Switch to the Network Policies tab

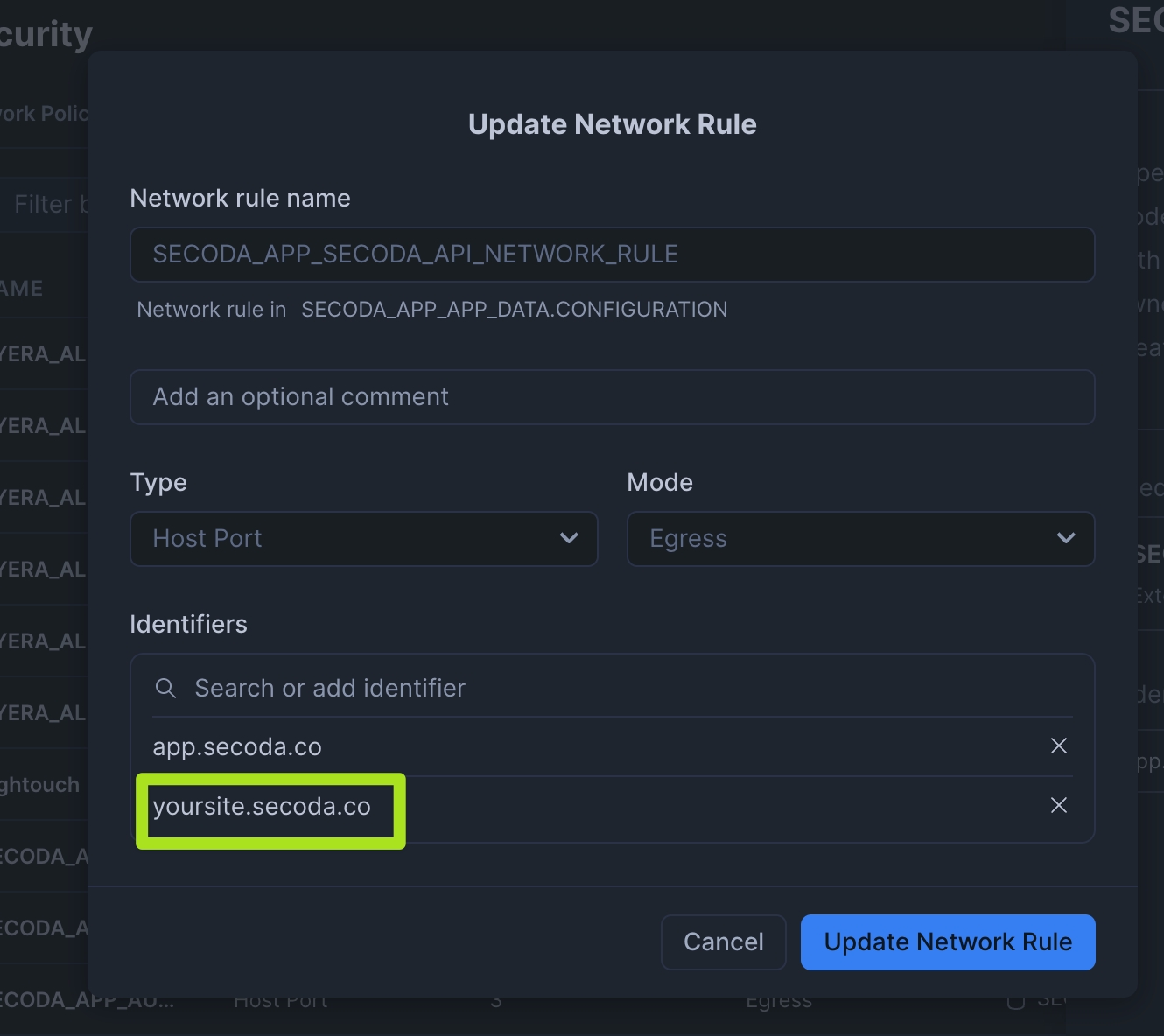pyautogui.click(x=44, y=114)
